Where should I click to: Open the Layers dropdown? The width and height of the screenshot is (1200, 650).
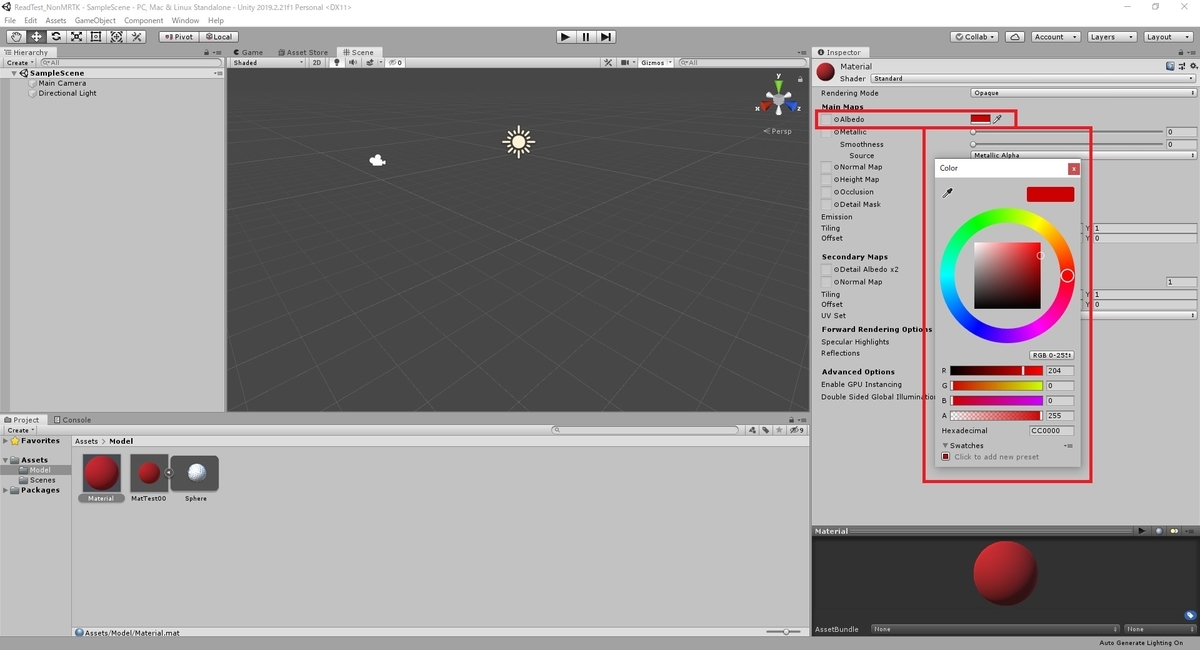(1111, 37)
